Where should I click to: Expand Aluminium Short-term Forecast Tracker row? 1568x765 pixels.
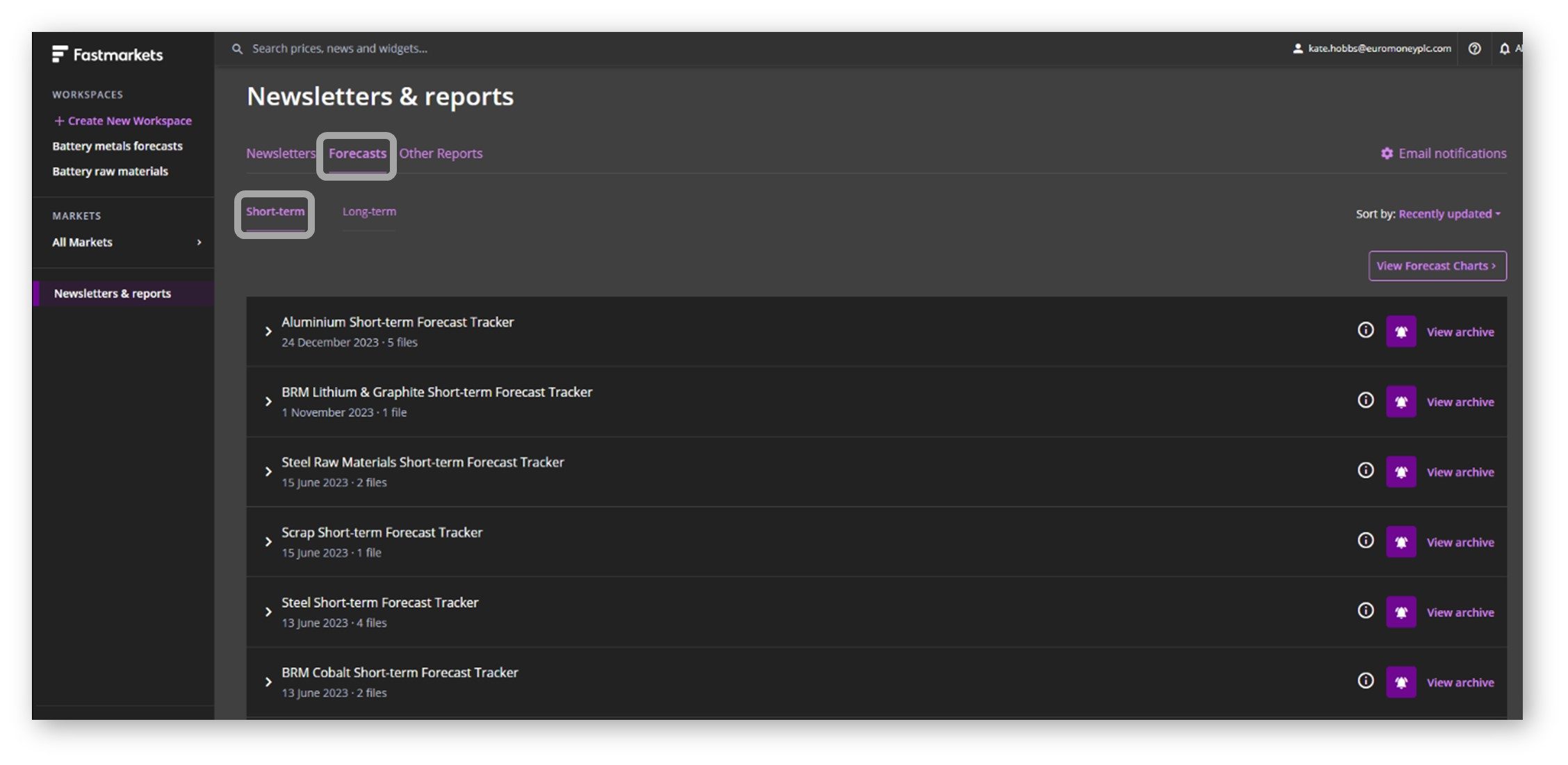pyautogui.click(x=268, y=331)
